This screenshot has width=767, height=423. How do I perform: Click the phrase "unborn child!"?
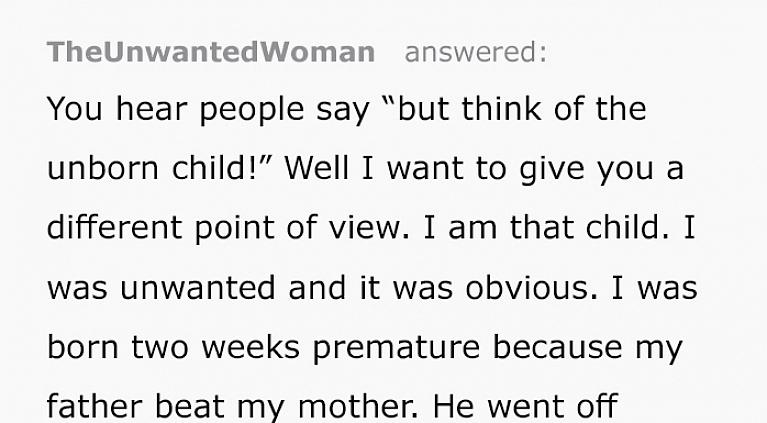(x=160, y=169)
